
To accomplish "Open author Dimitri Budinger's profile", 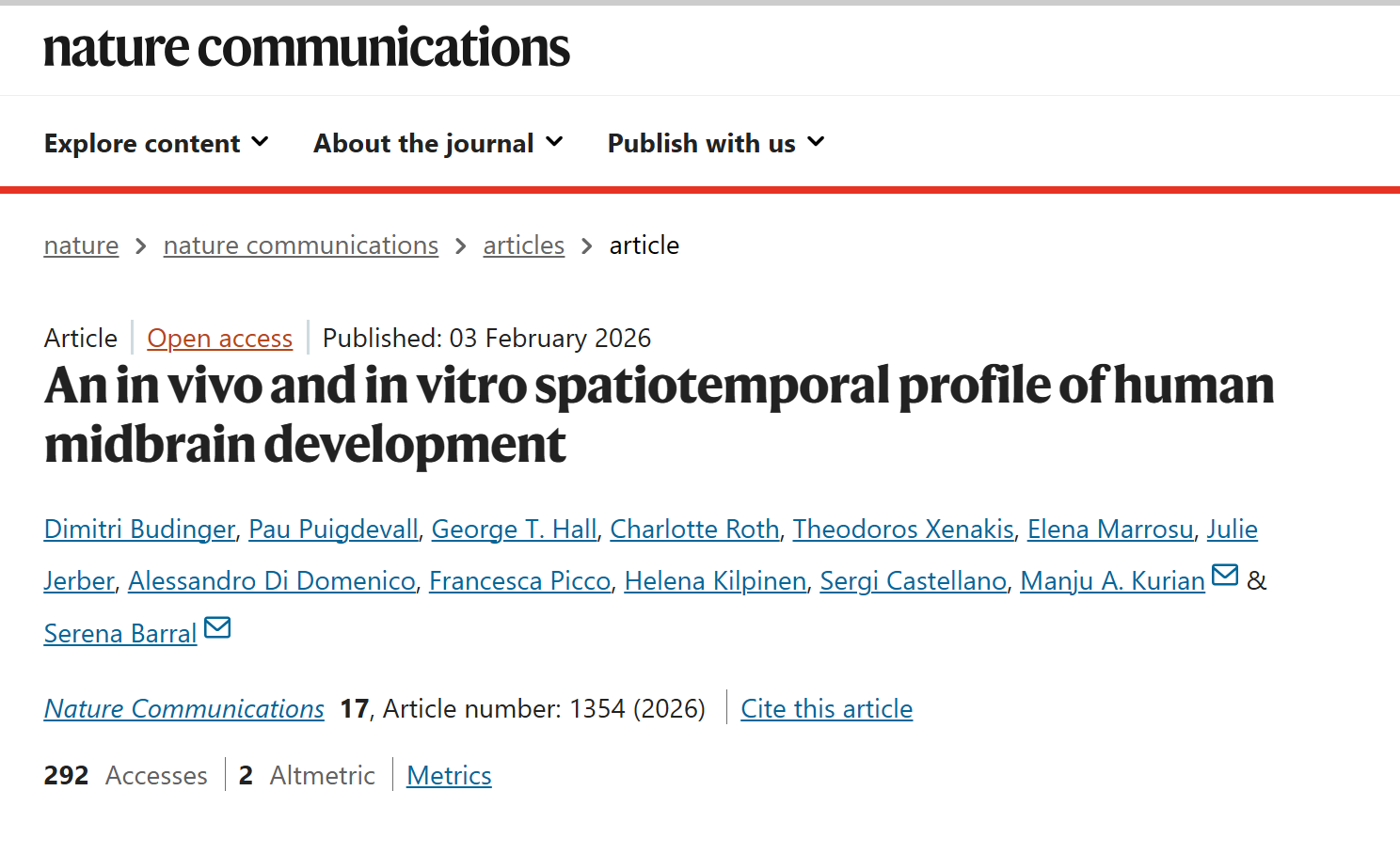I will click(139, 530).
